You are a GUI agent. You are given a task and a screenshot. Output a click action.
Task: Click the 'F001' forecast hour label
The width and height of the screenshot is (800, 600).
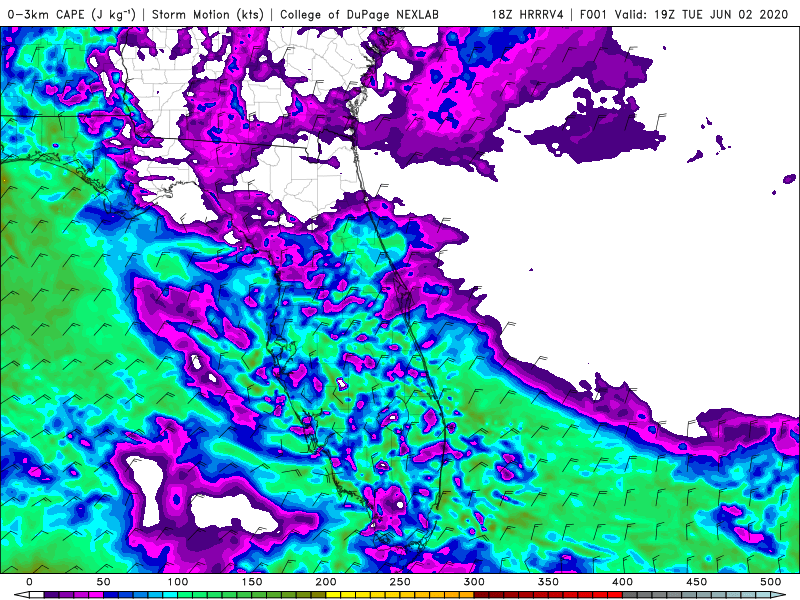click(594, 14)
